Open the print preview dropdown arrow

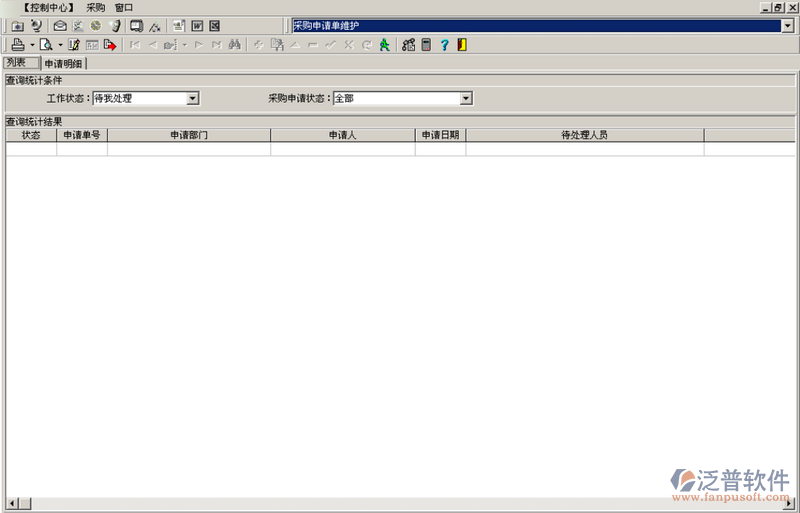pos(60,45)
